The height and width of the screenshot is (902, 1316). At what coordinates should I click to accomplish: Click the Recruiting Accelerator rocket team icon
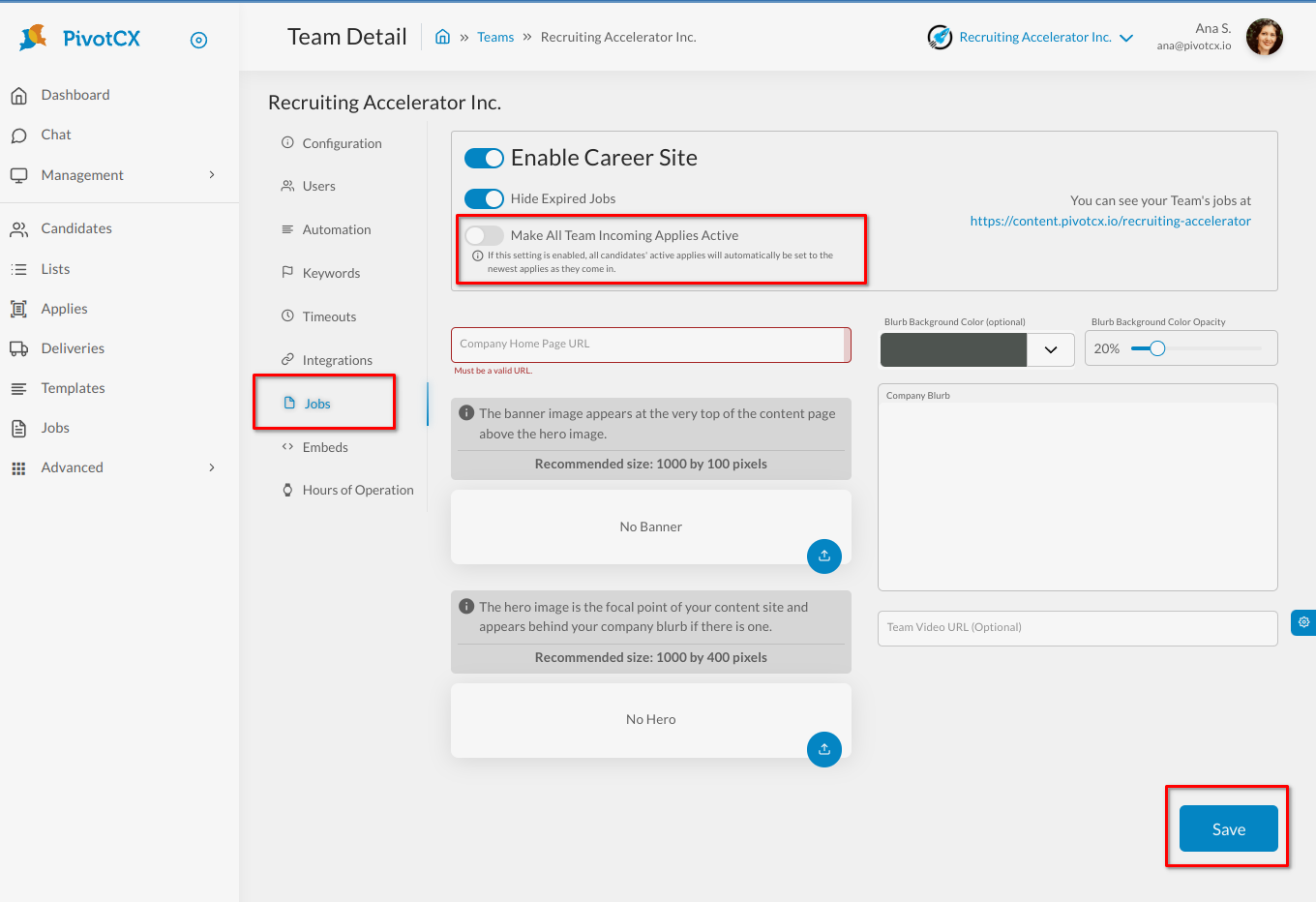940,37
